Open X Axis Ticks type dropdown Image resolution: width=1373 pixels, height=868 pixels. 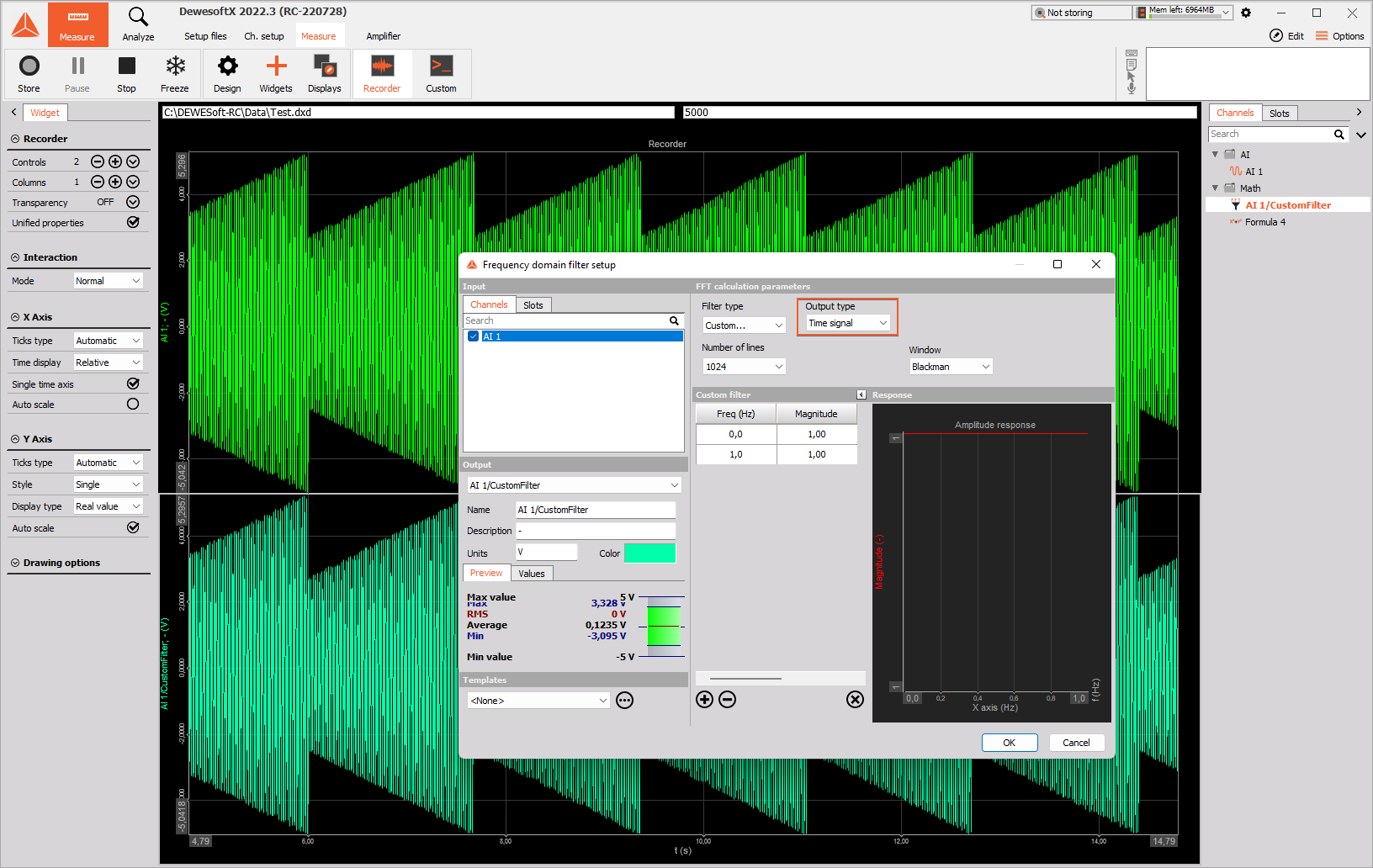point(109,341)
